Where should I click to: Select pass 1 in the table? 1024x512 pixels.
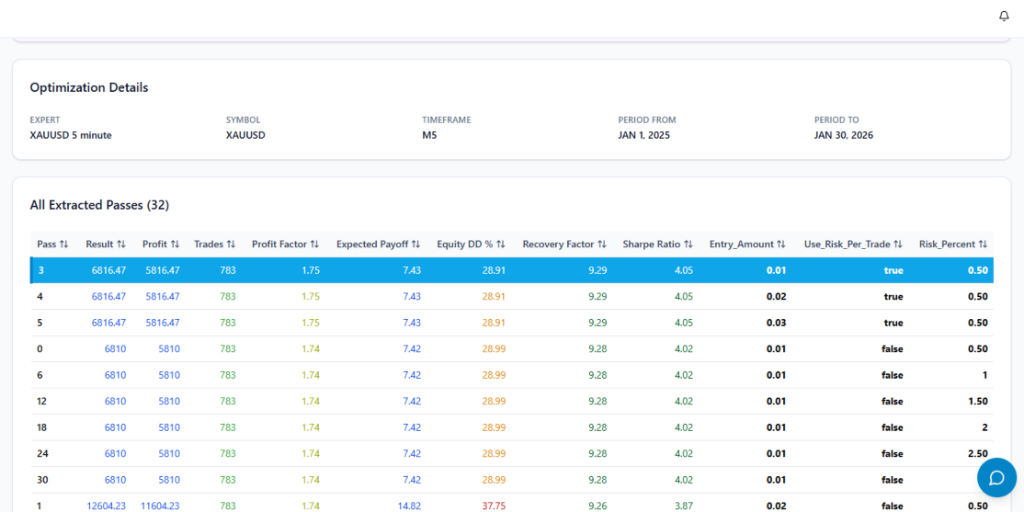pyautogui.click(x=512, y=503)
